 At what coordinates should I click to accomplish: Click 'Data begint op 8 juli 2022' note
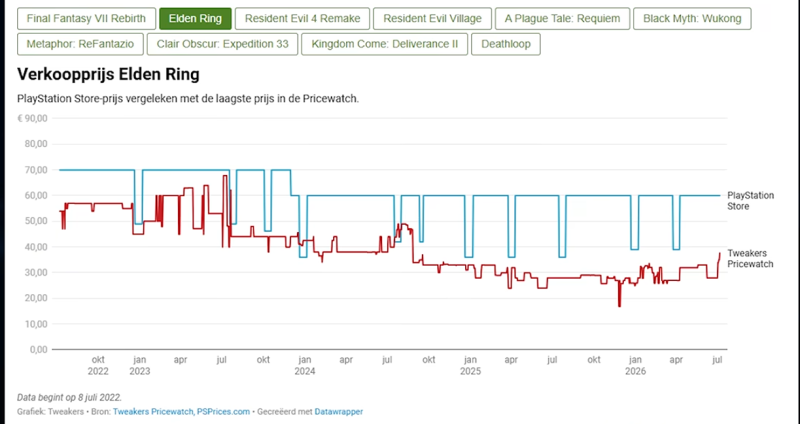coord(69,397)
